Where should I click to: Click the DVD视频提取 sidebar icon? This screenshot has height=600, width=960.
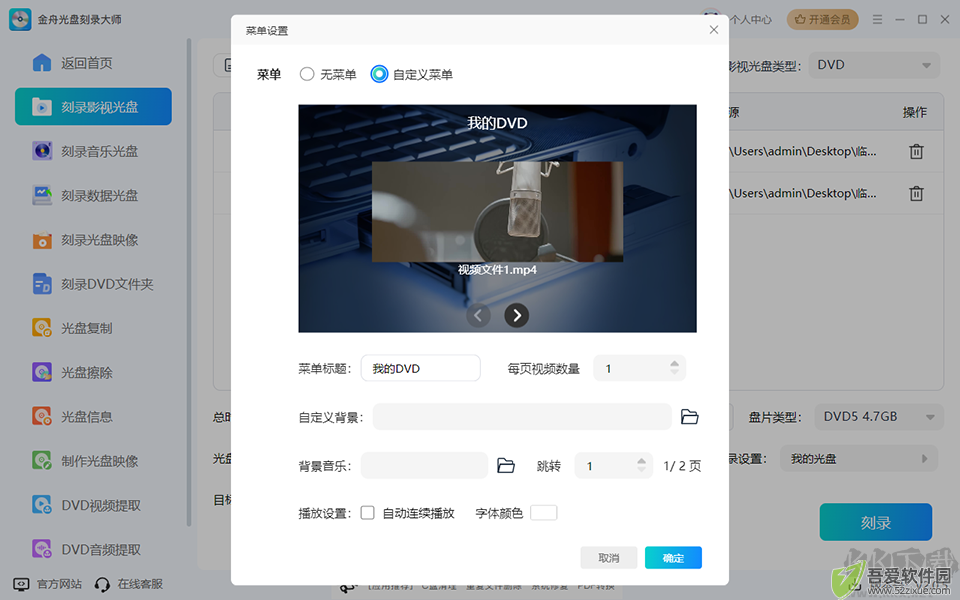click(x=42, y=505)
